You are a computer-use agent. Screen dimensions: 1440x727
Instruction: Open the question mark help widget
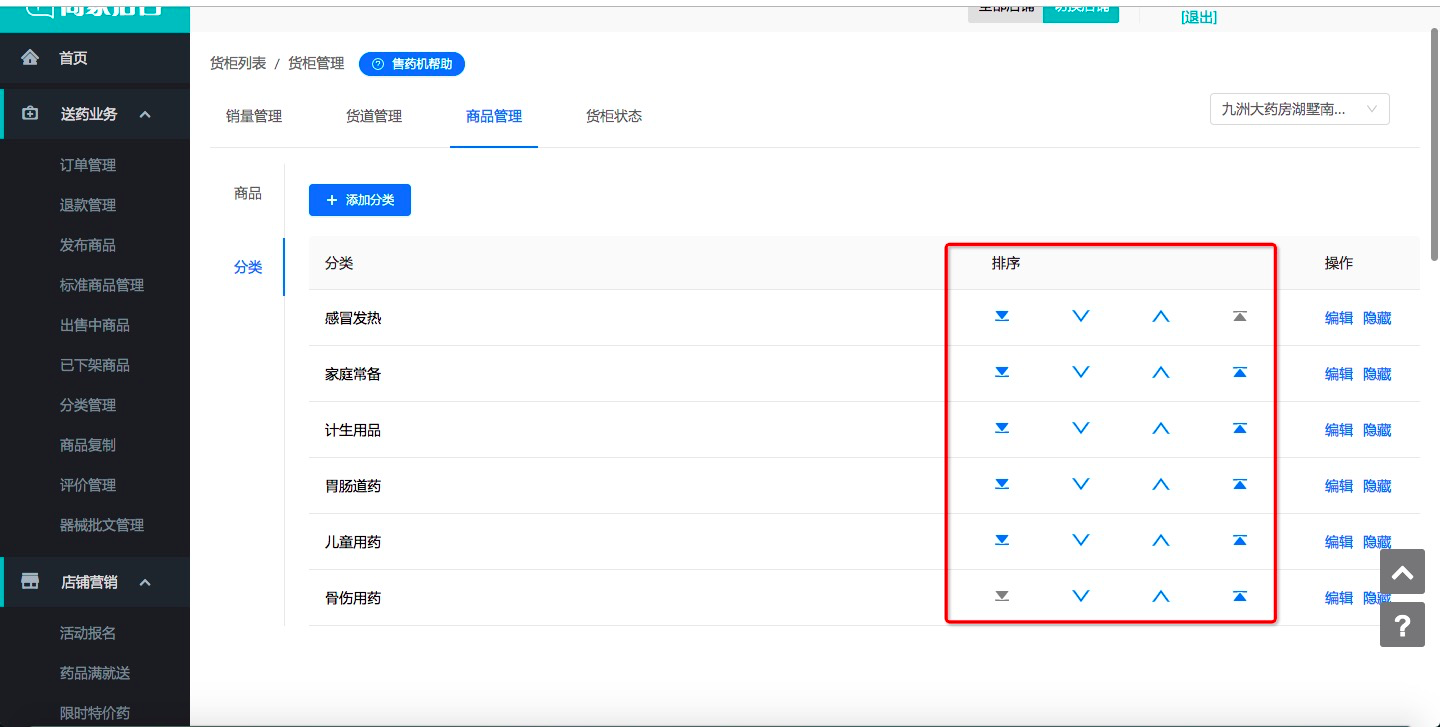click(1402, 625)
